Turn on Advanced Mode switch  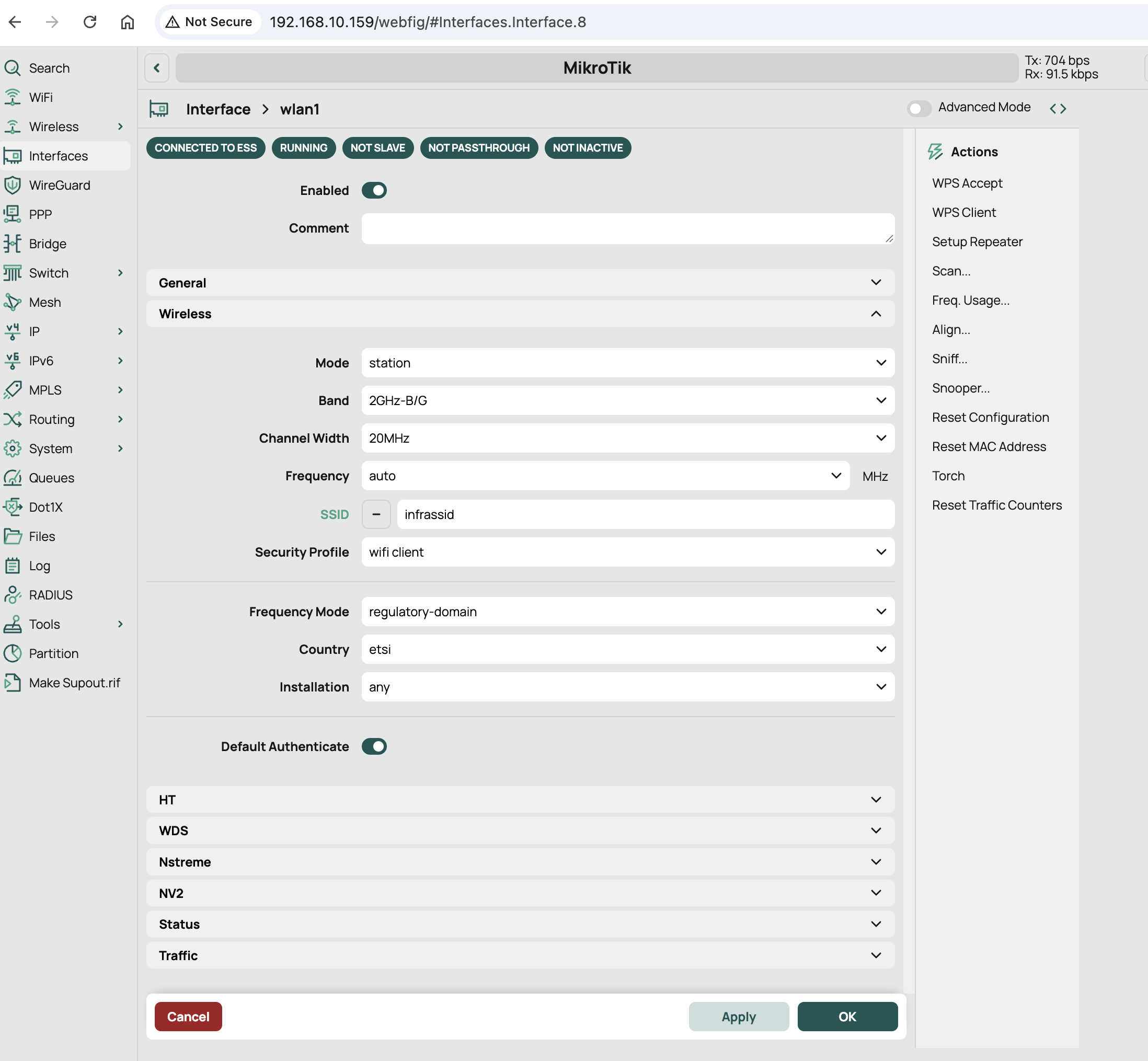pos(919,108)
